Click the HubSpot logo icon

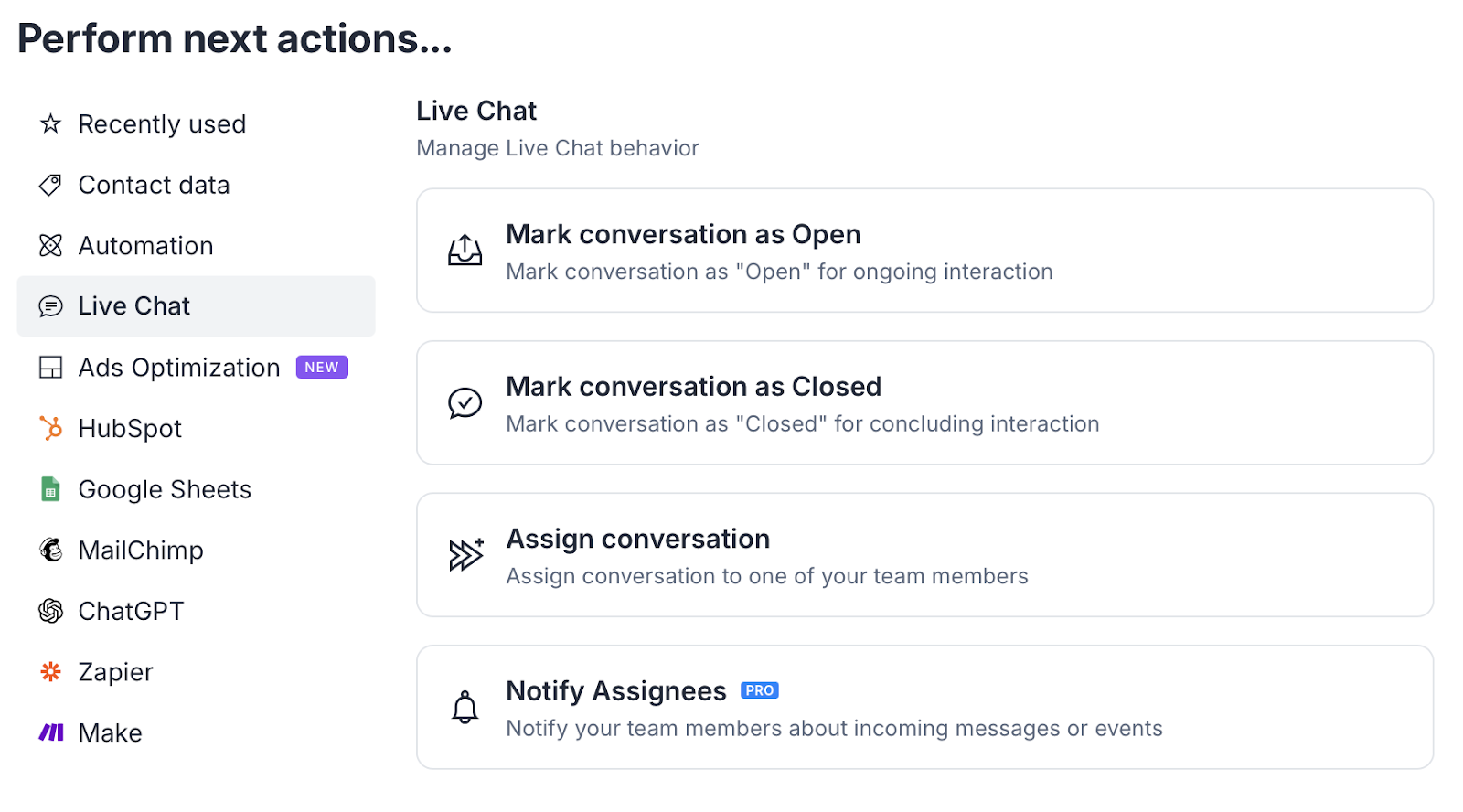pos(50,428)
